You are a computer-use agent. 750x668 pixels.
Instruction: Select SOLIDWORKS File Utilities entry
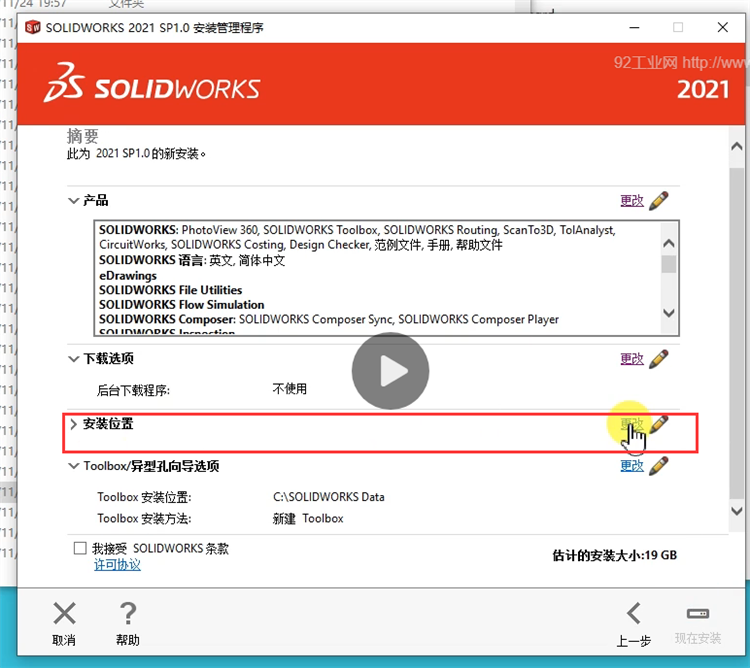(x=170, y=290)
